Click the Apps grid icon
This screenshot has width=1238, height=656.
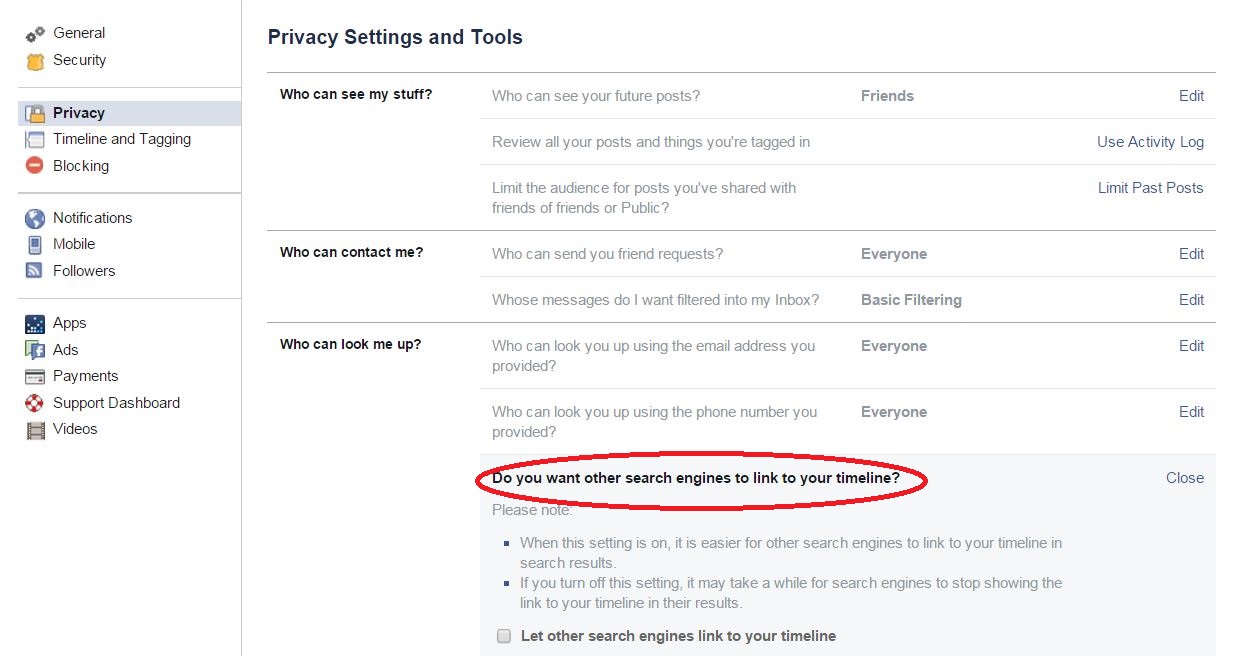[x=35, y=323]
